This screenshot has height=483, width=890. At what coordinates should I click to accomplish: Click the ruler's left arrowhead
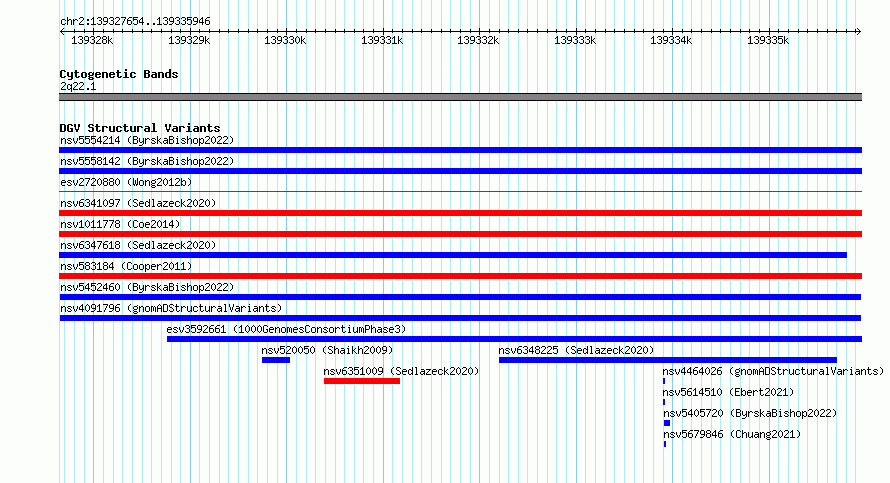(62, 31)
